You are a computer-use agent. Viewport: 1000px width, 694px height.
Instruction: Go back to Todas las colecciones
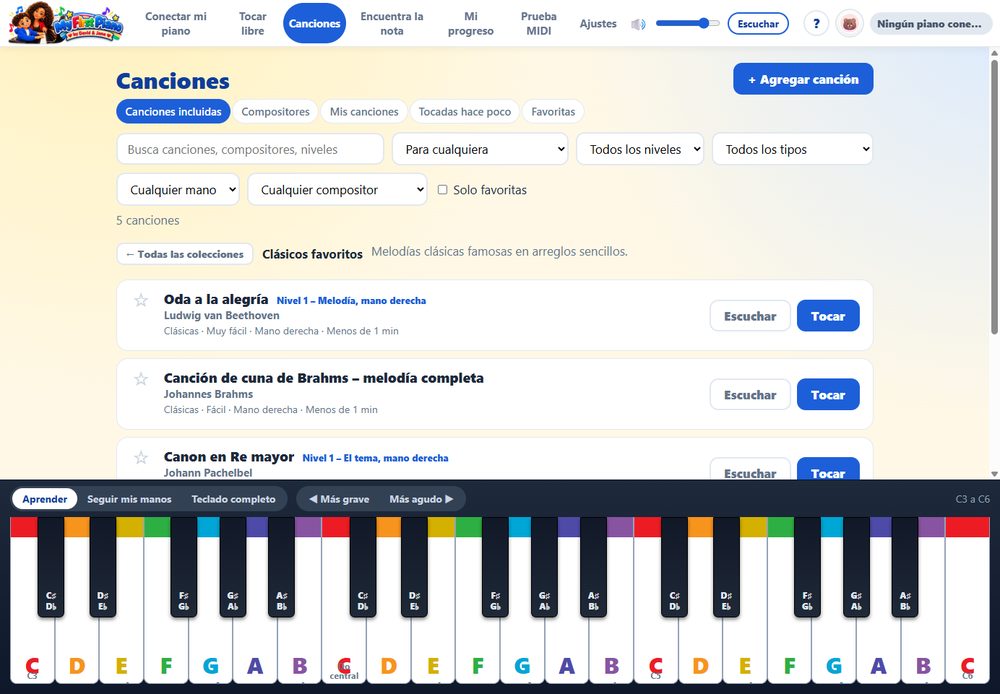185,254
